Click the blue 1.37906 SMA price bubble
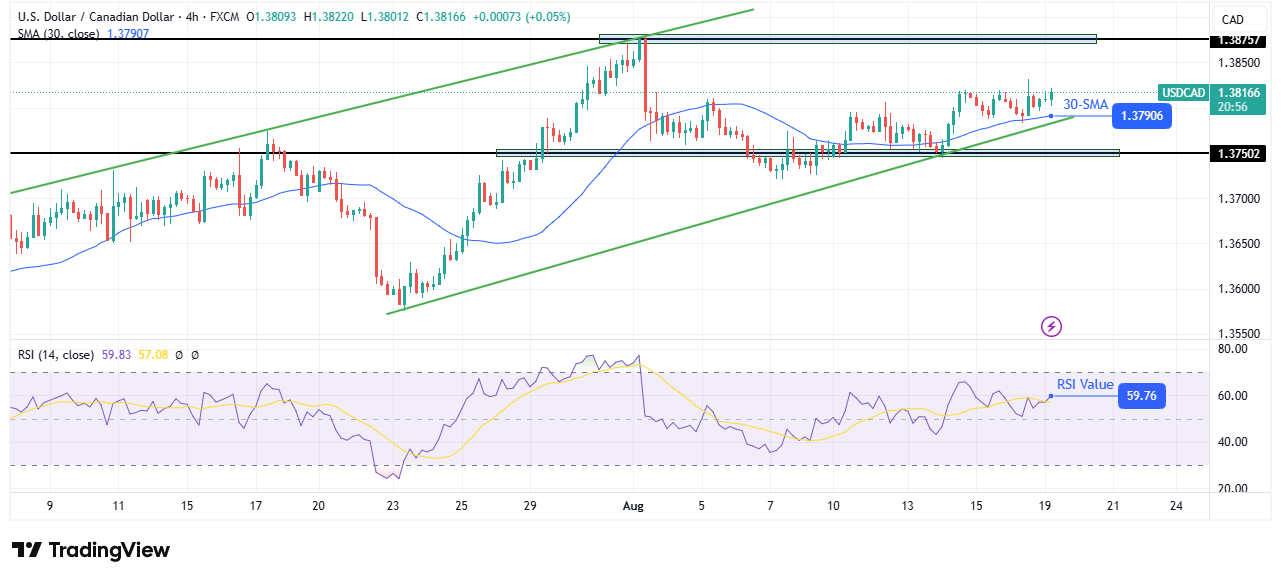The image size is (1281, 579). pyautogui.click(x=1141, y=116)
